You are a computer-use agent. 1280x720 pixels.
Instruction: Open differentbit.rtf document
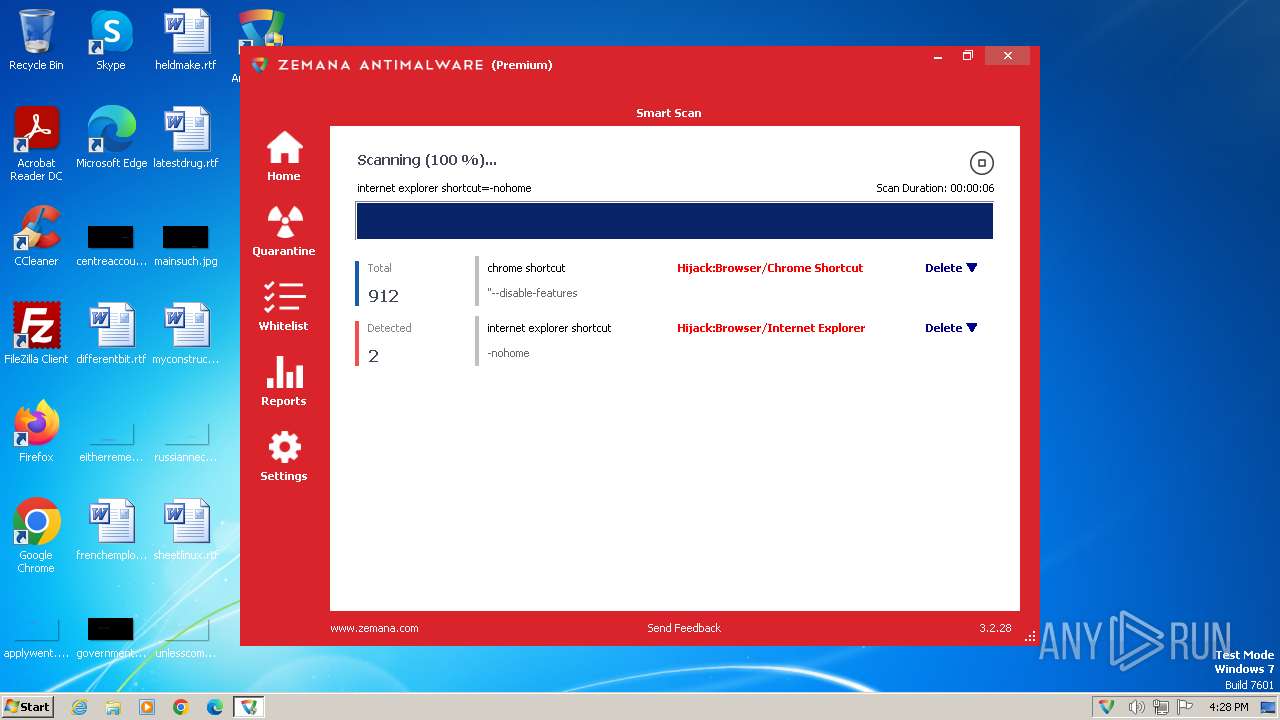pyautogui.click(x=111, y=334)
